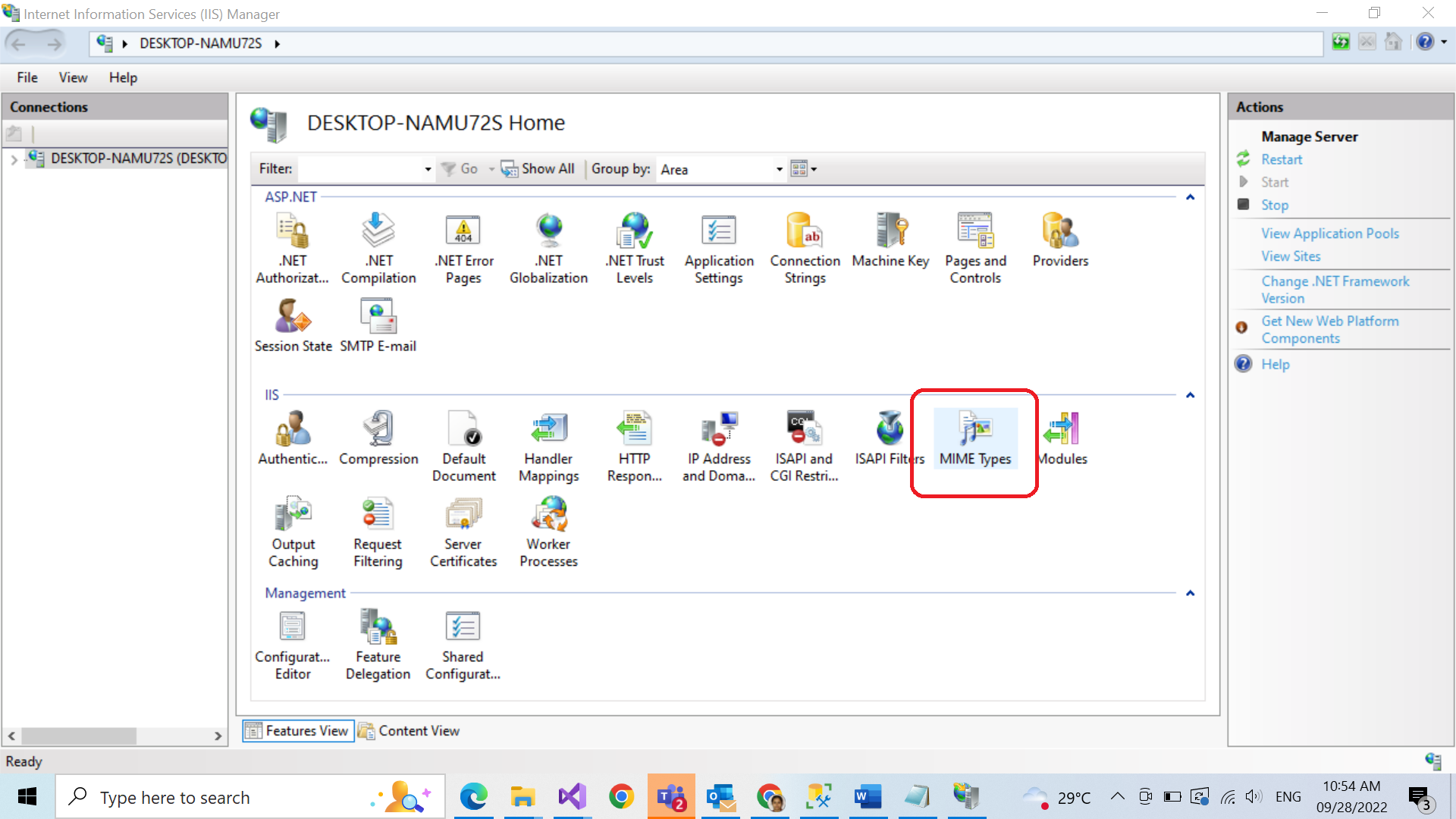1456x819 pixels.
Task: Click Restart in Manage Server
Action: tap(1282, 159)
